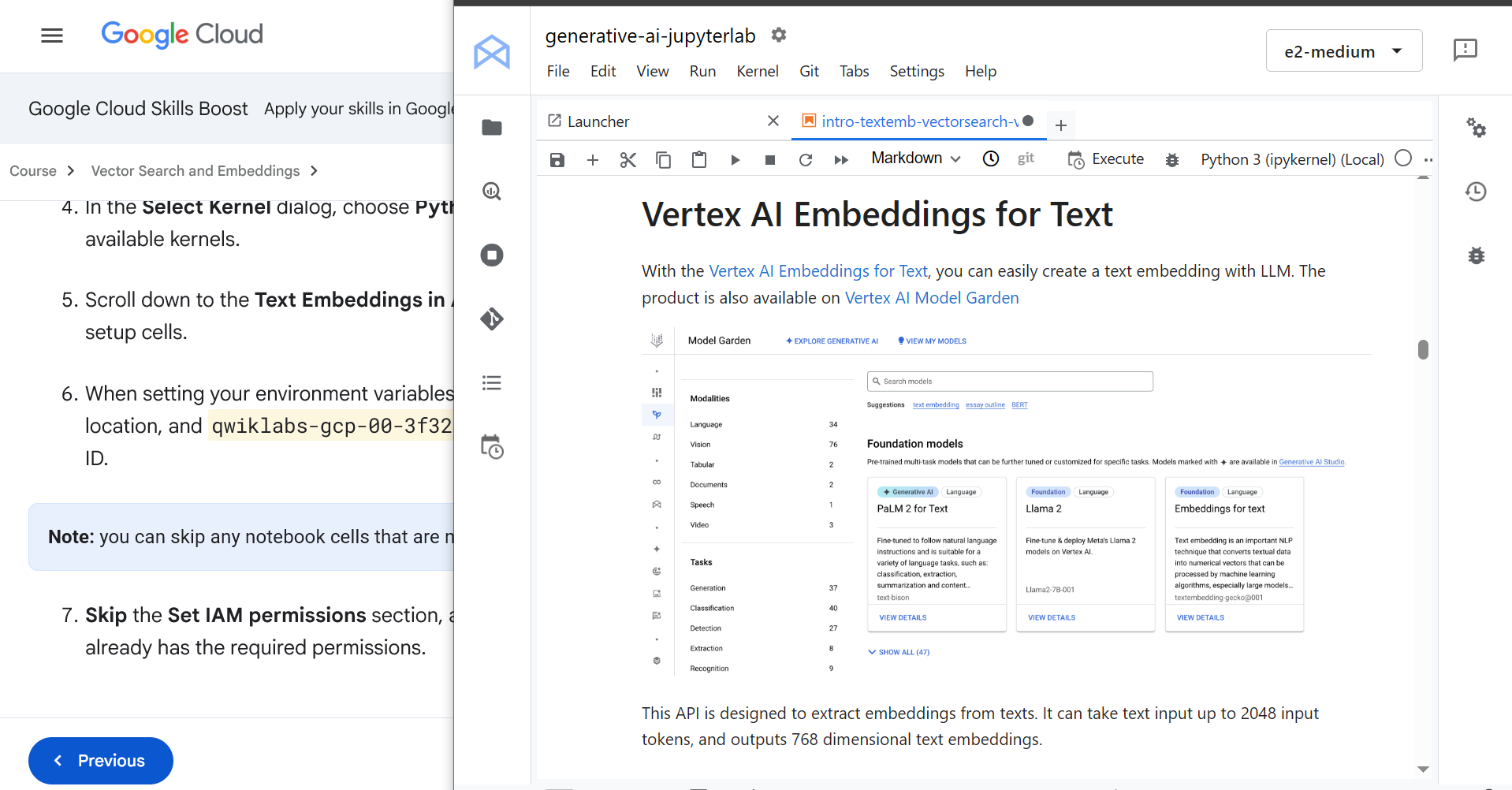1512x790 pixels.
Task: Click the Vertex AI Embeddings for Text heading
Action: point(877,214)
